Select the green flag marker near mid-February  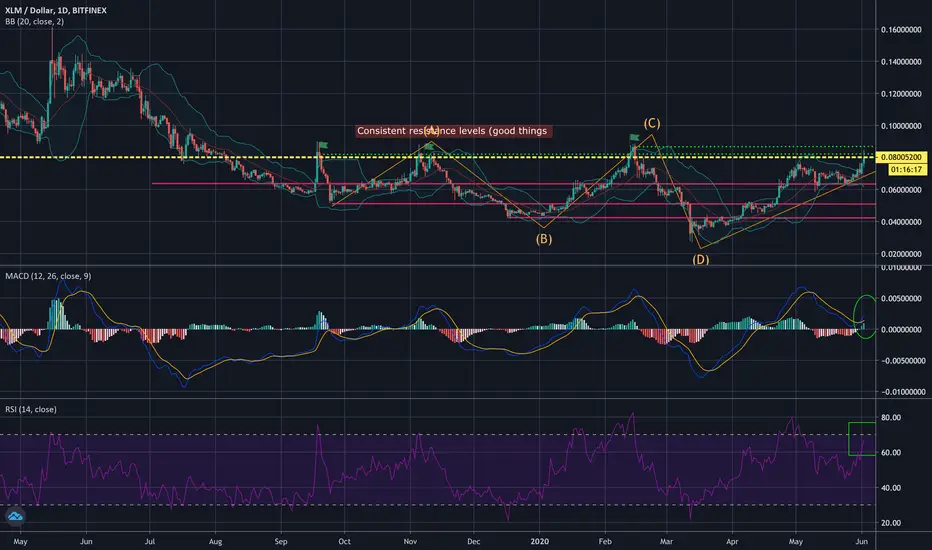[x=635, y=138]
